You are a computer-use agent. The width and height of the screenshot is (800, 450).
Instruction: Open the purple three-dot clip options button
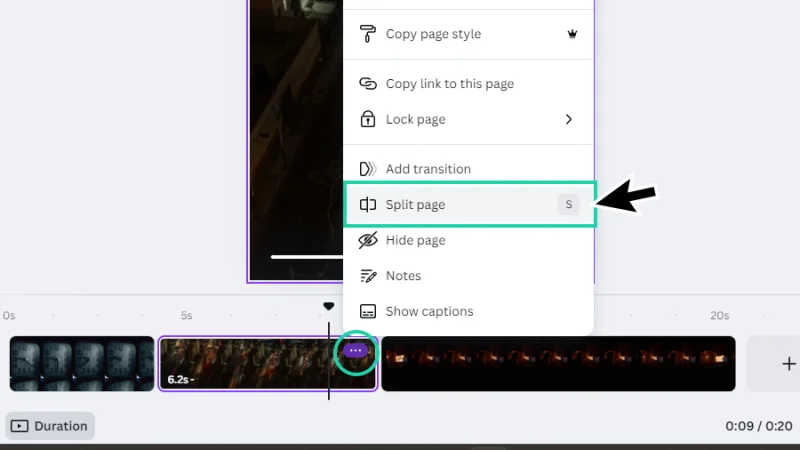point(356,352)
